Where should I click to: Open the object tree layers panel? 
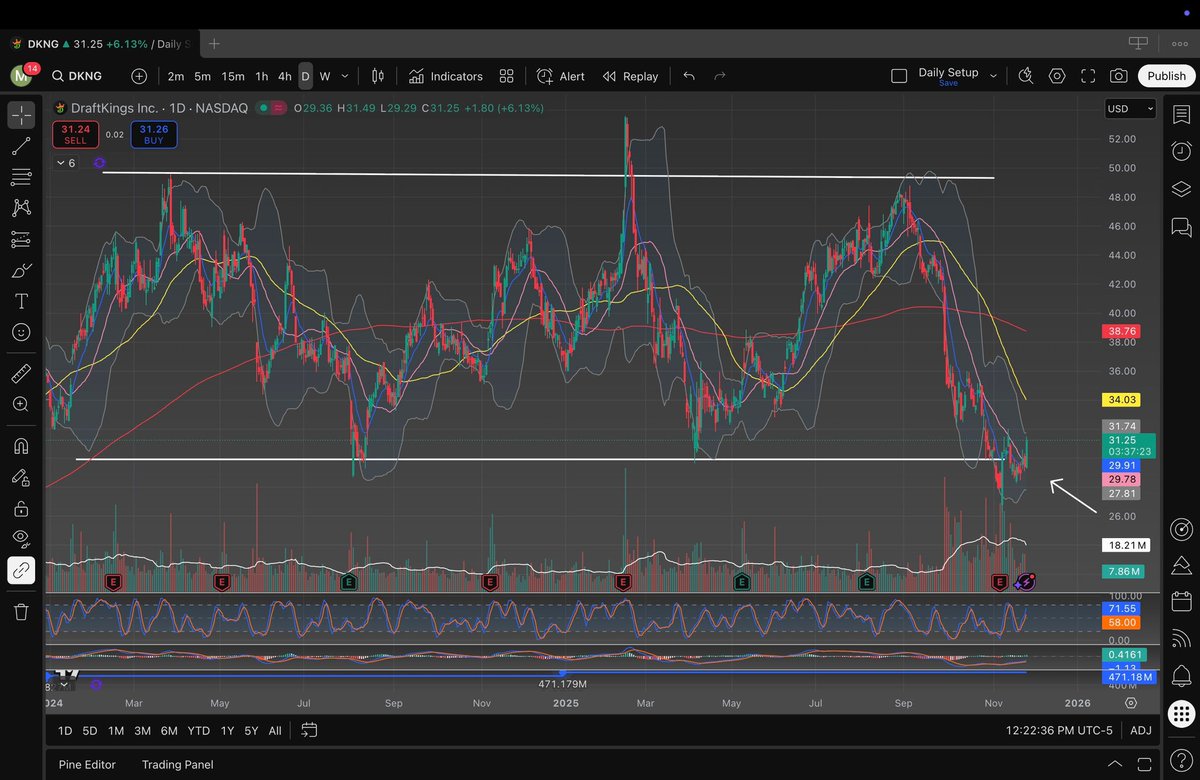pos(1181,189)
